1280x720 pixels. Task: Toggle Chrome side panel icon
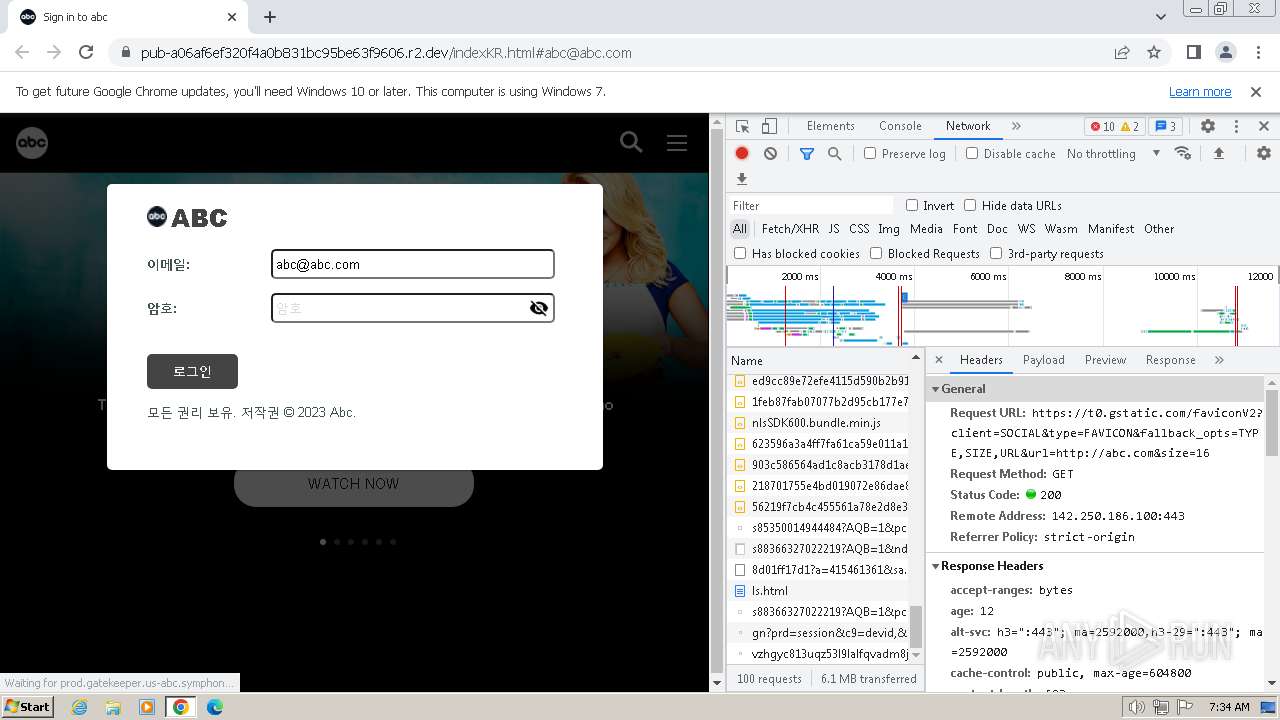coord(1193,53)
